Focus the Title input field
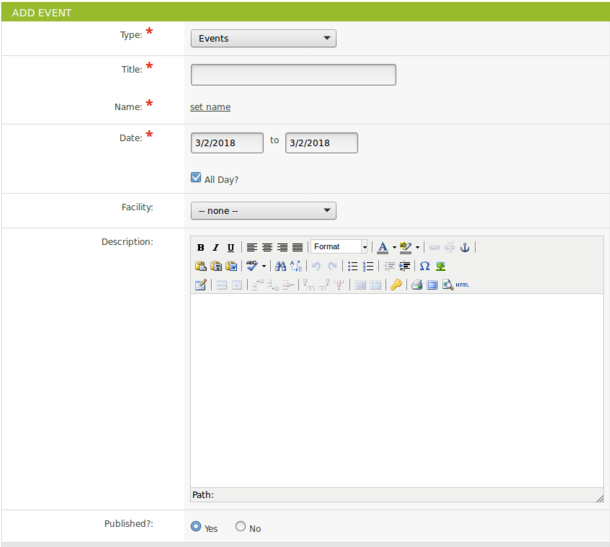The height and width of the screenshot is (547, 610). [x=293, y=75]
